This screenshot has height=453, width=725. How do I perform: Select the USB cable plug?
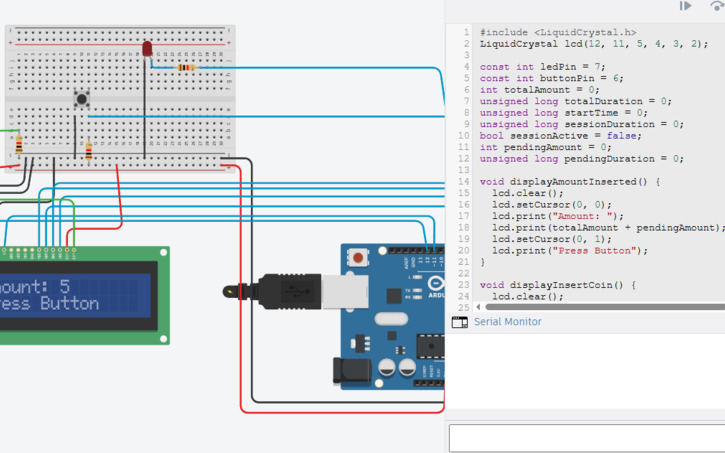[296, 292]
